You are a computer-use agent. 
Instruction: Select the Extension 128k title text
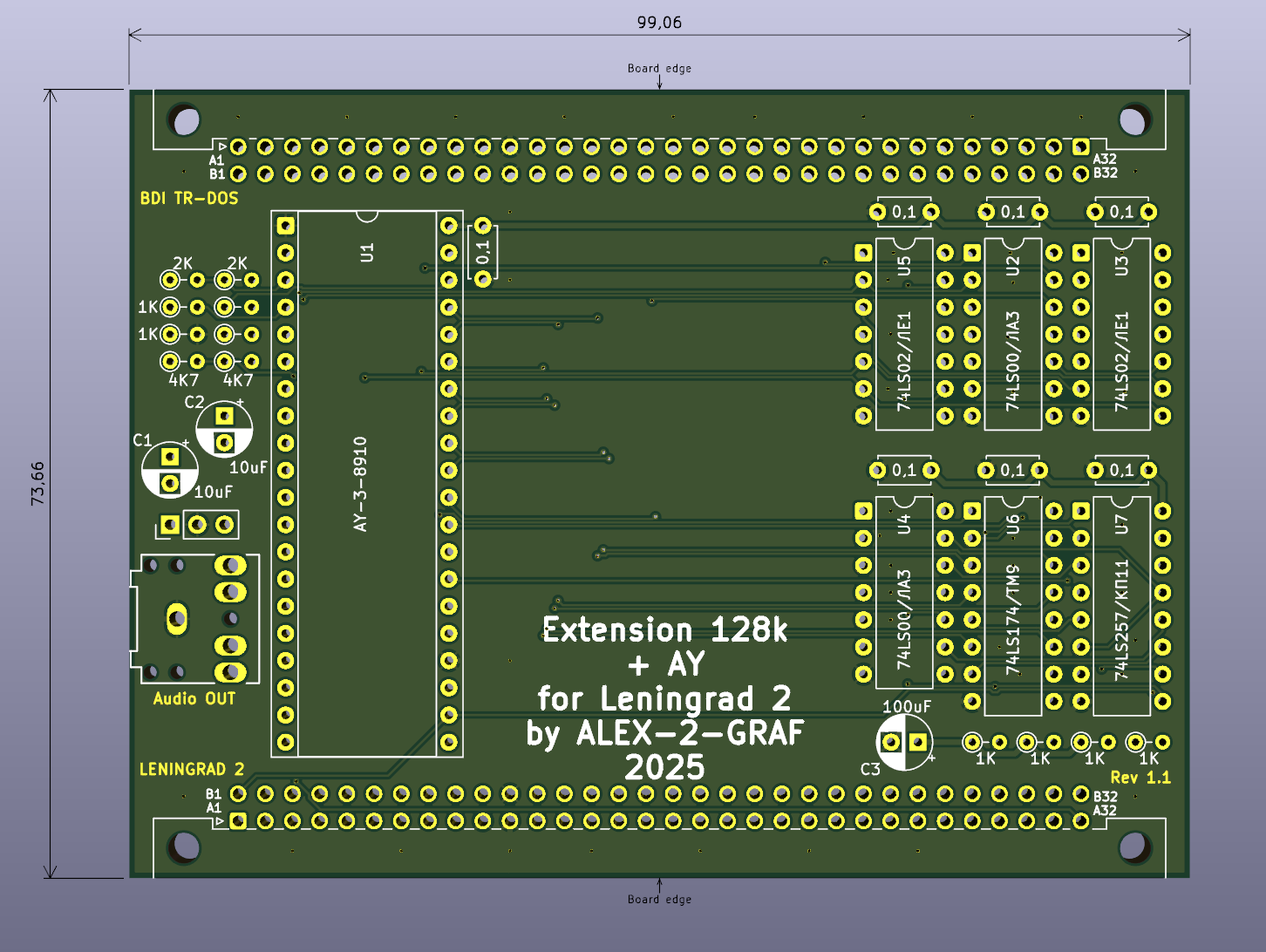(x=664, y=629)
